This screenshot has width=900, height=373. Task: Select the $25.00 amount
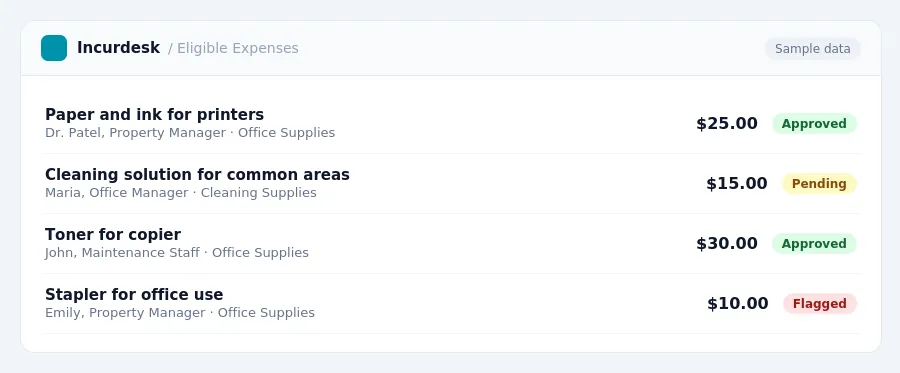[x=727, y=123]
